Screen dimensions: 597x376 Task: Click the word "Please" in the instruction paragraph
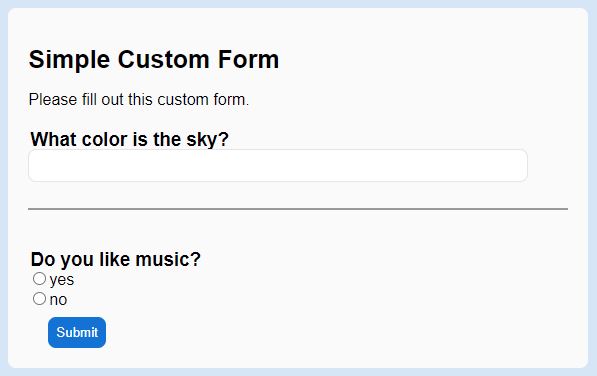tap(53, 100)
